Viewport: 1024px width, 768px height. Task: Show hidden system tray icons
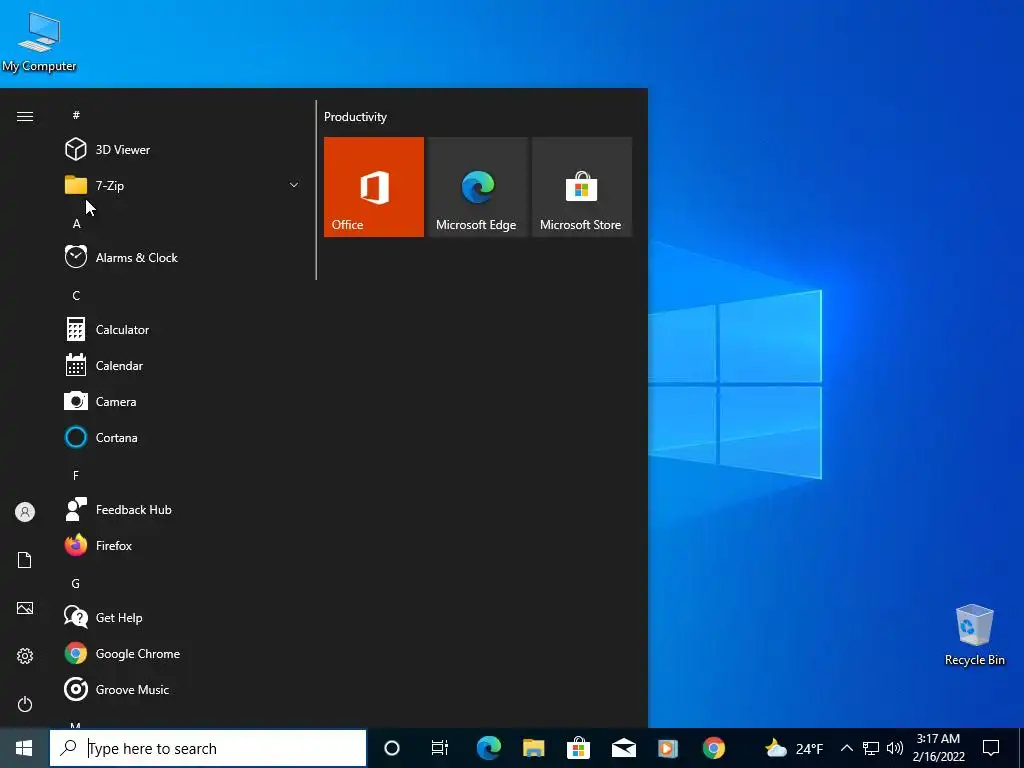coord(846,748)
